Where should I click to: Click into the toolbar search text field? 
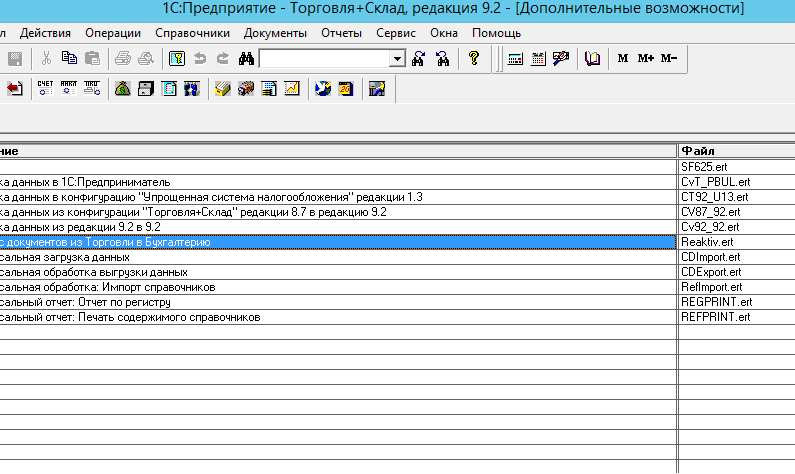[324, 59]
